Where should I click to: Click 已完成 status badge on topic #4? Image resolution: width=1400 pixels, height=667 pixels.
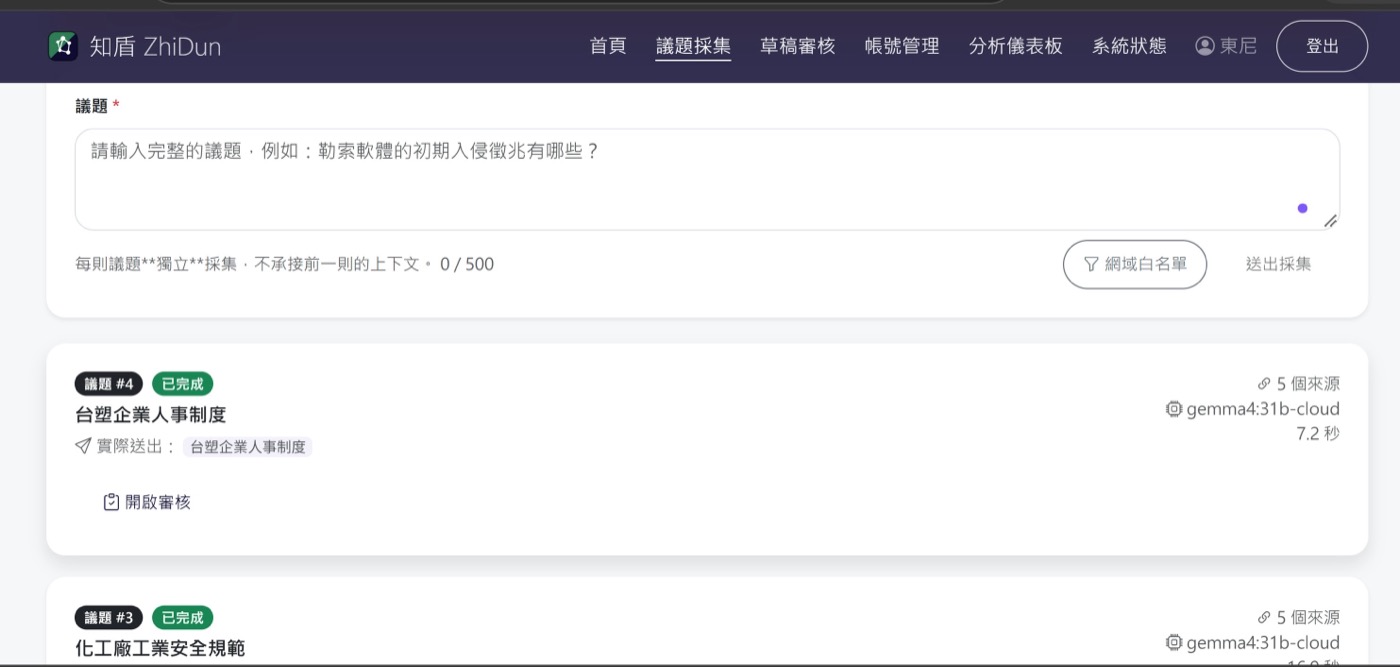[x=182, y=384]
